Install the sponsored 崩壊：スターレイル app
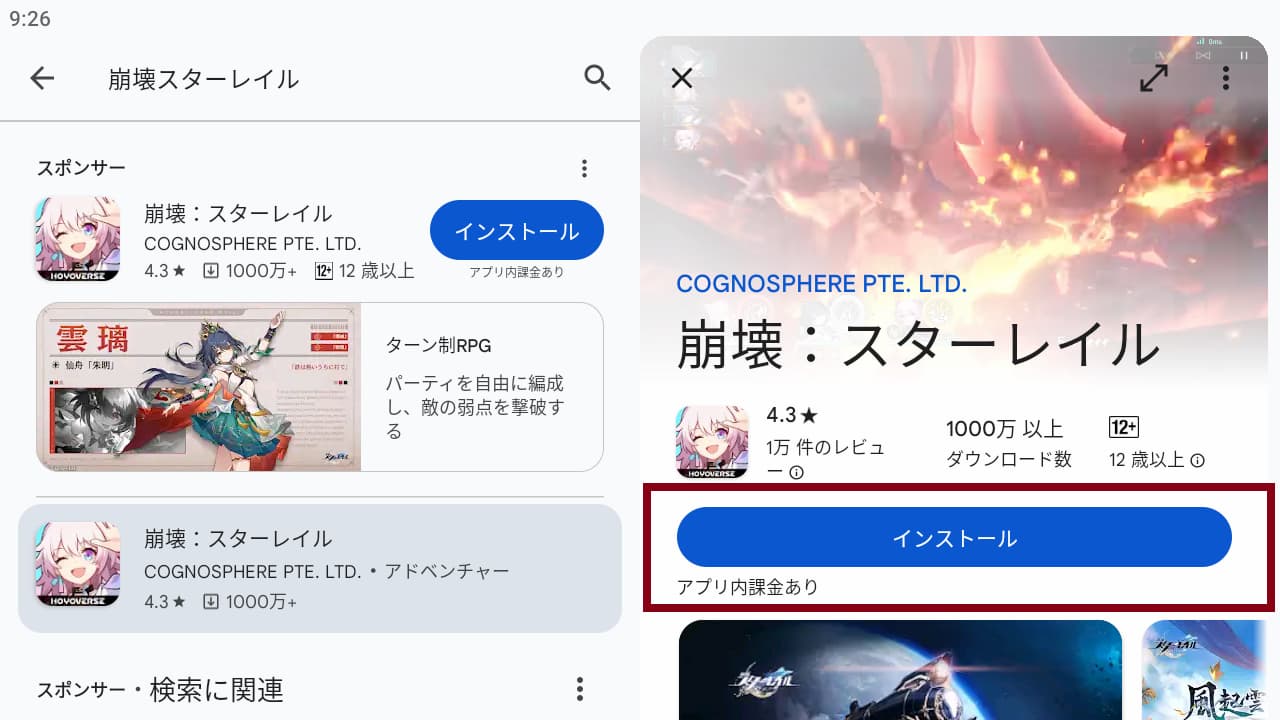This screenshot has width=1280, height=720. point(517,231)
